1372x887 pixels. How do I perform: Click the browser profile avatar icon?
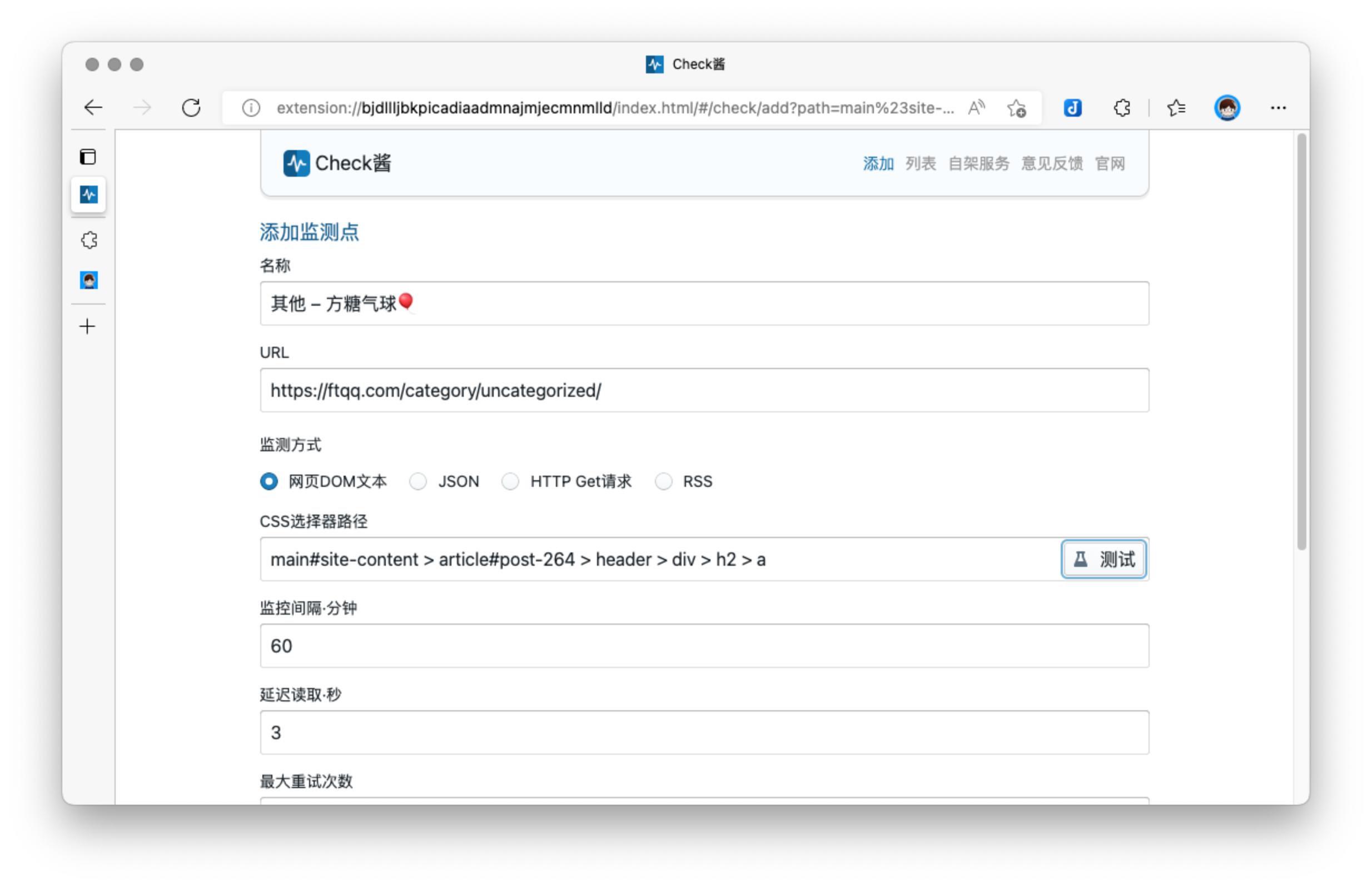1227,107
